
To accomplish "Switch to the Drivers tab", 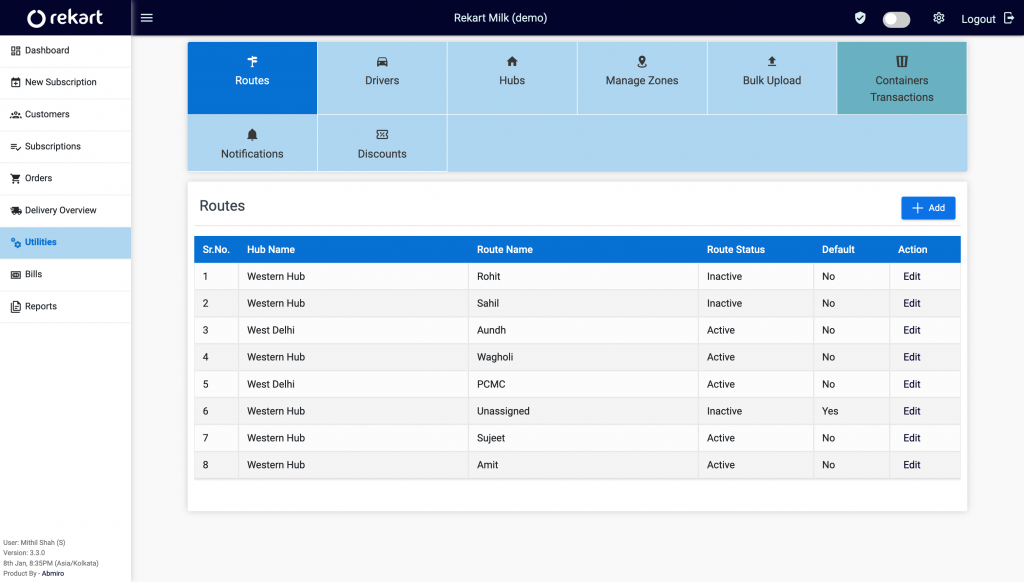I will (382, 78).
